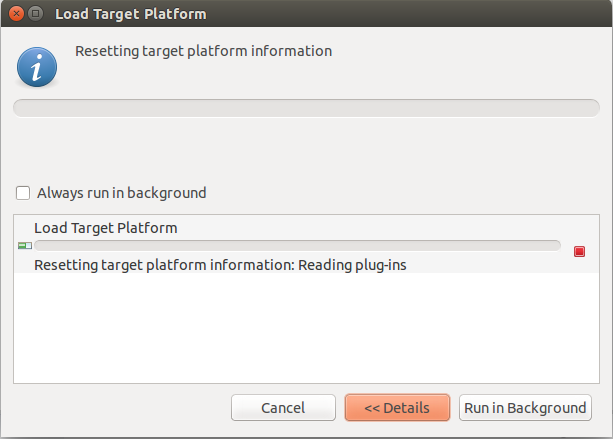Click the job progress bar in details

[297, 245]
